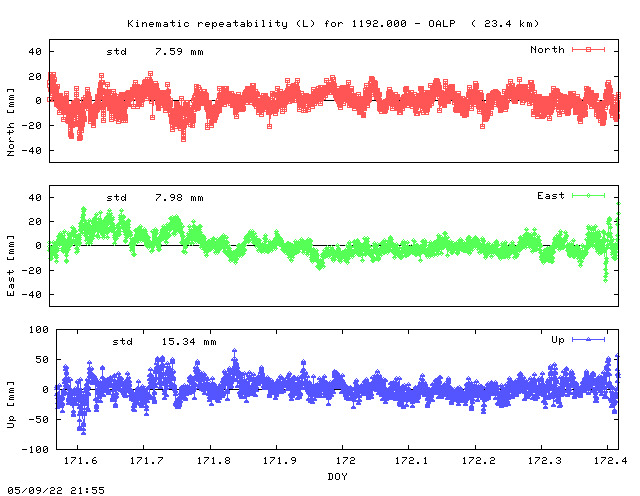Click the 'std 7.59 mm' value
The image size is (640, 496).
[x=155, y=52]
